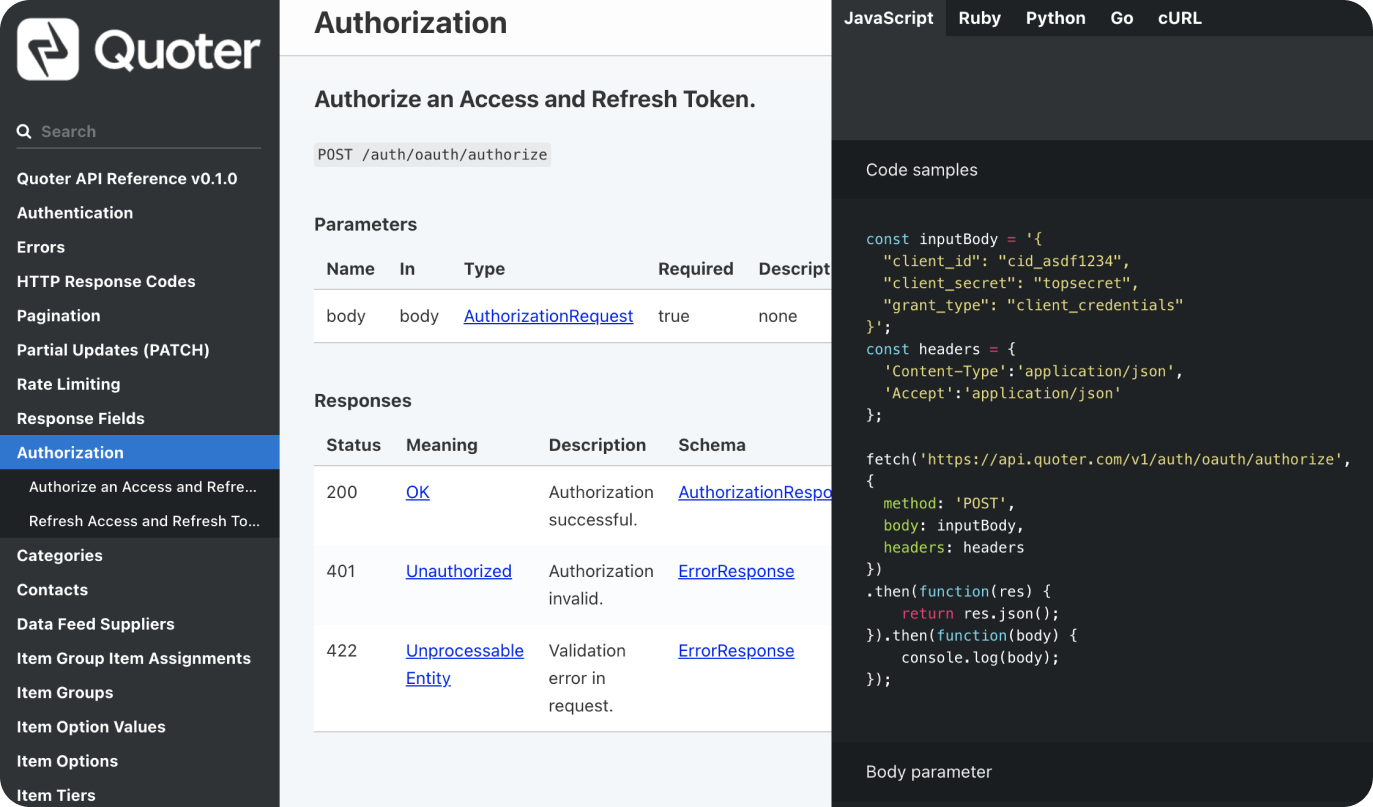Click the Unprocessable Entity link
This screenshot has width=1373, height=807.
[464, 651]
